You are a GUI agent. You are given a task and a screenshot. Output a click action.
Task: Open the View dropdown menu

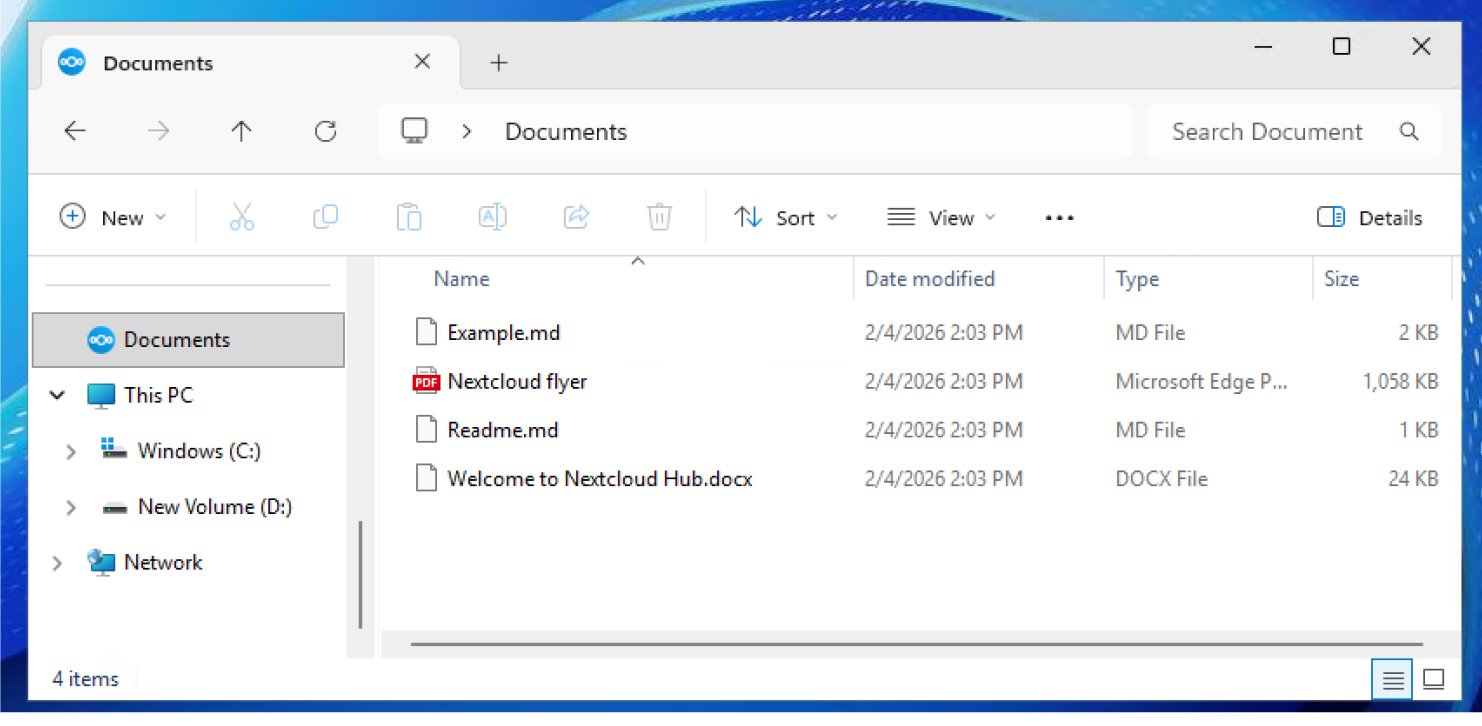tap(942, 218)
